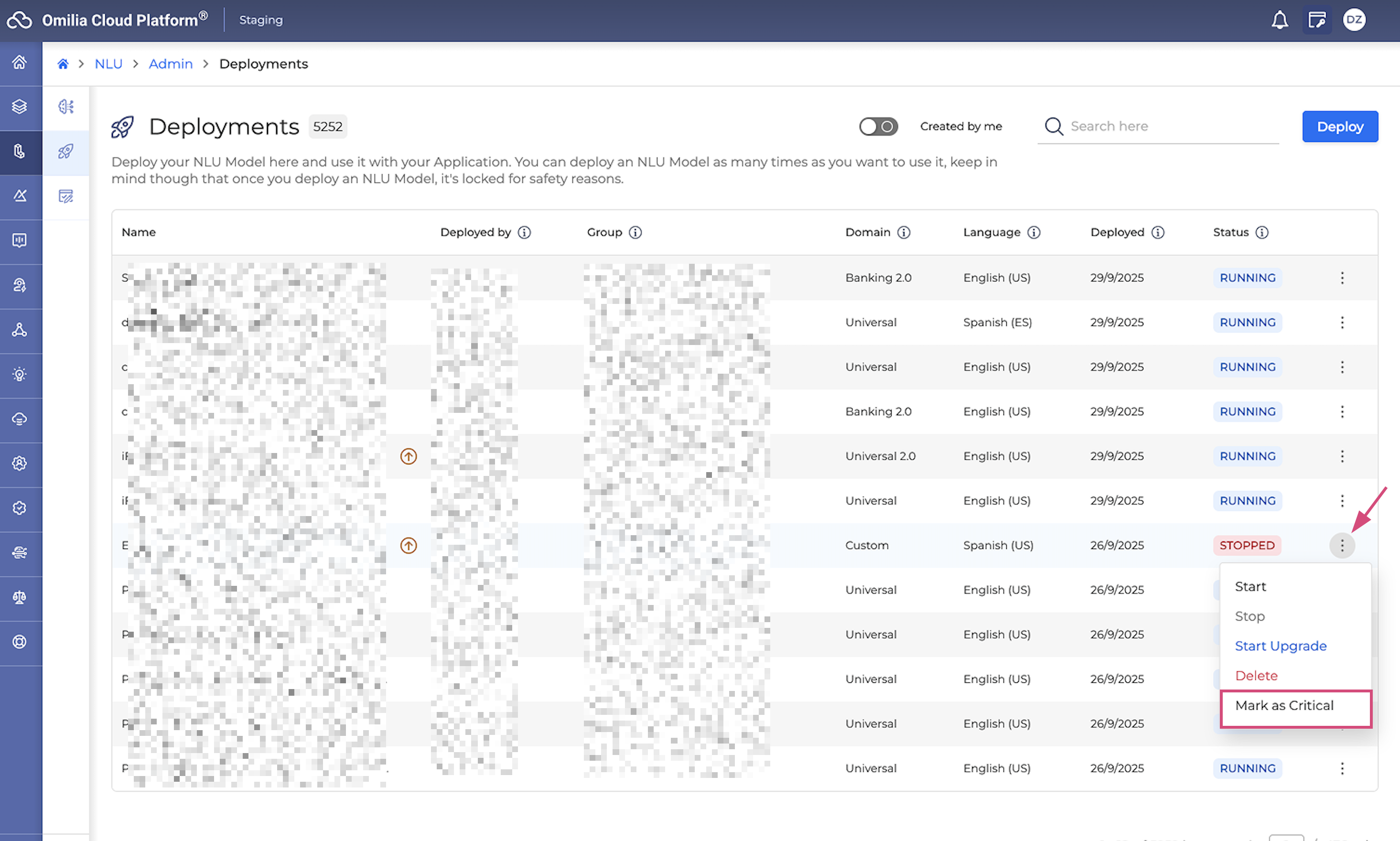Click the home icon in breadcrumb
Screen dimensions: 1400x841
tap(63, 64)
